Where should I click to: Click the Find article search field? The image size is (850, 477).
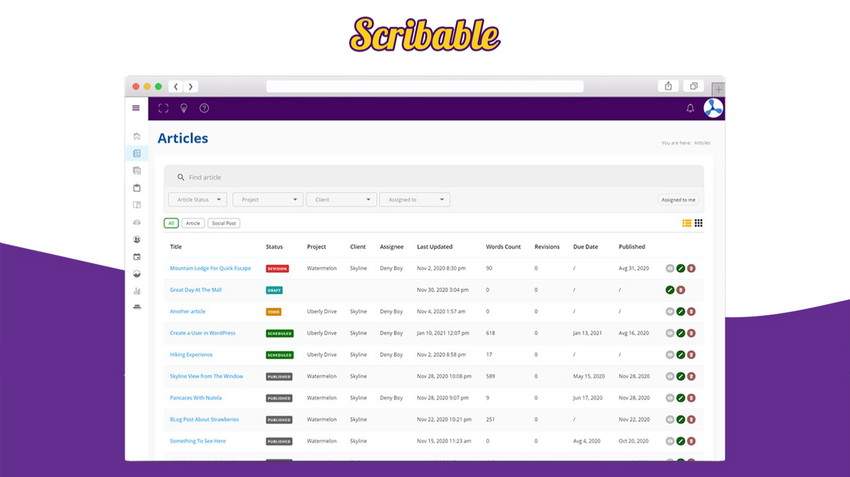pos(434,177)
